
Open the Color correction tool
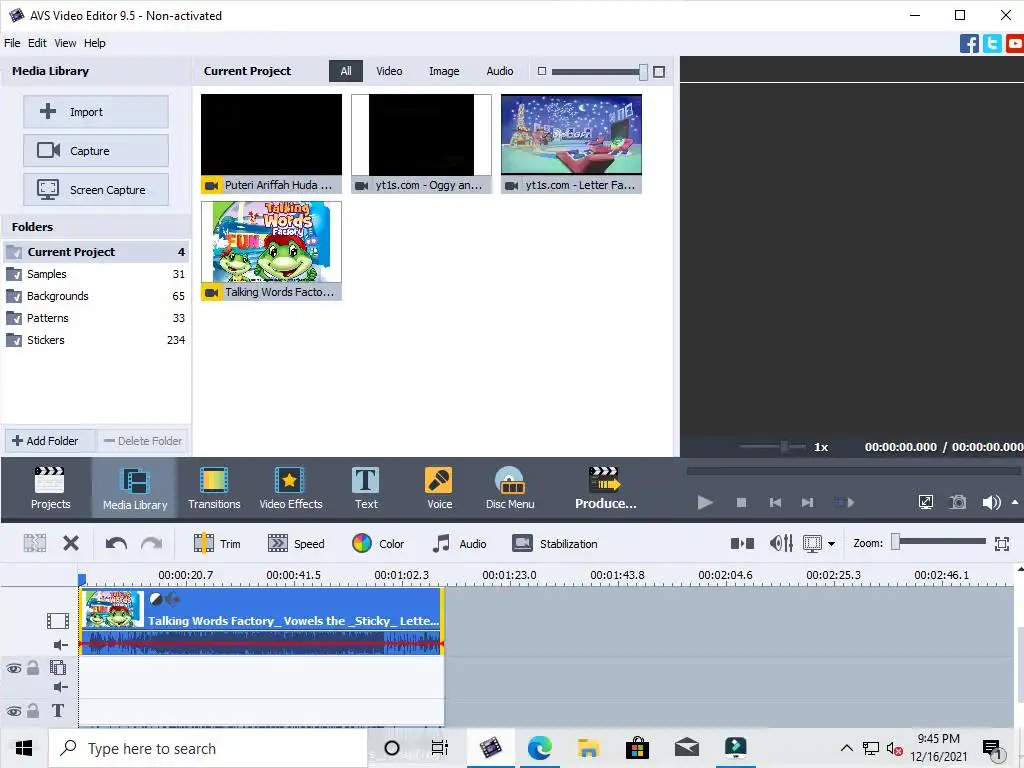378,543
